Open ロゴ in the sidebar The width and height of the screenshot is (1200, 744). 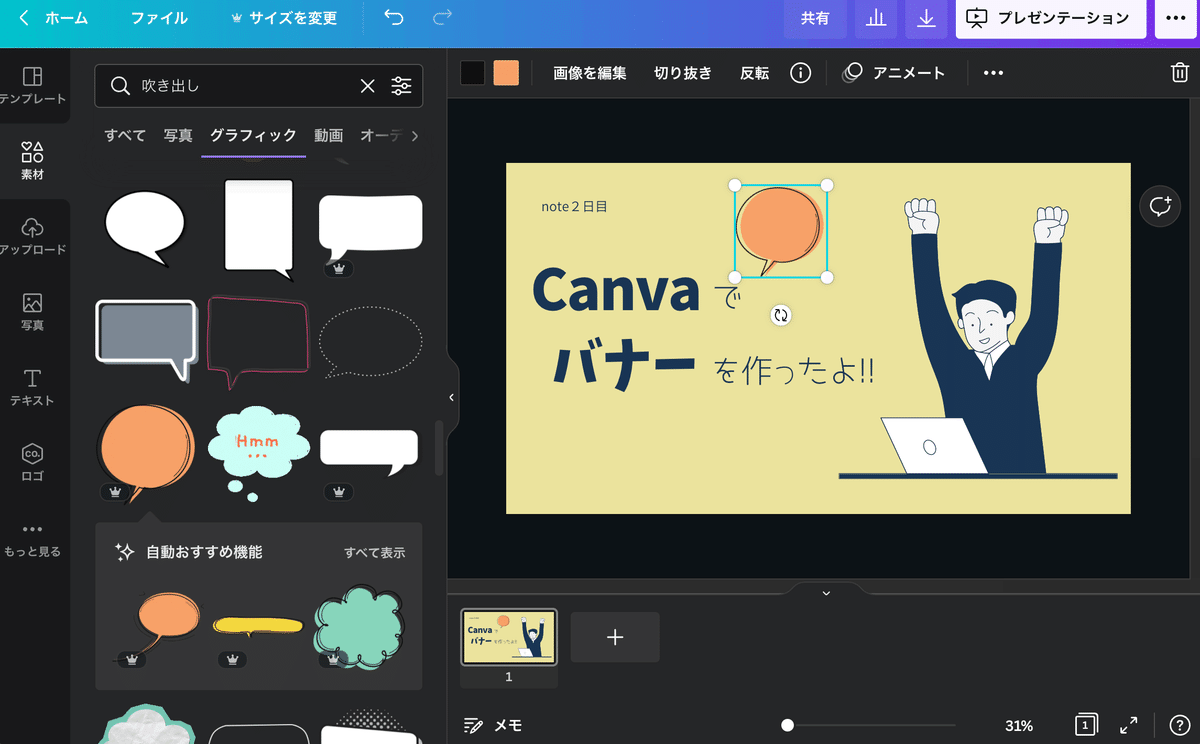pyautogui.click(x=33, y=463)
